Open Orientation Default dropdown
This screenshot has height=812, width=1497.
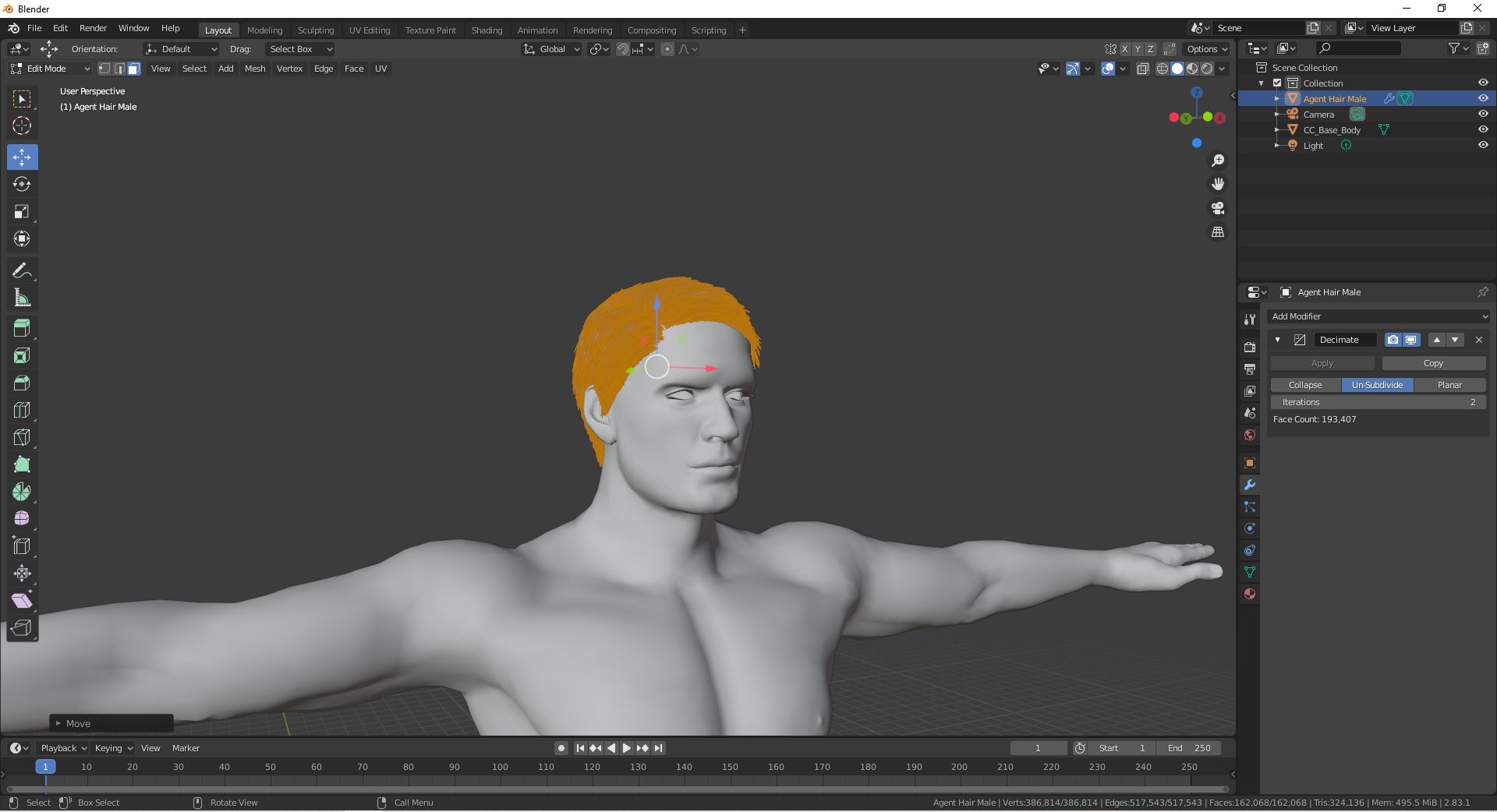tap(181, 49)
